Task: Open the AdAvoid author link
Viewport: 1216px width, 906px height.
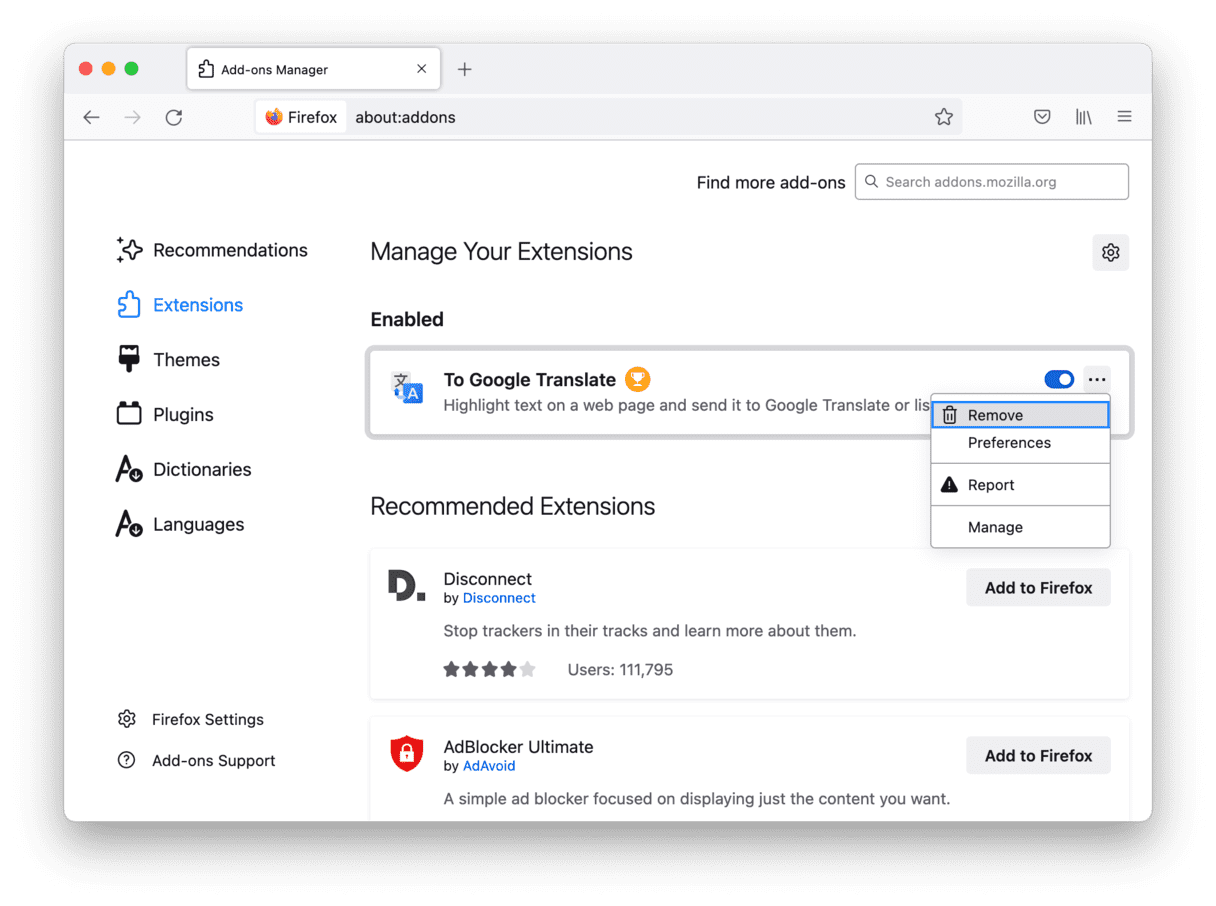Action: (x=489, y=766)
